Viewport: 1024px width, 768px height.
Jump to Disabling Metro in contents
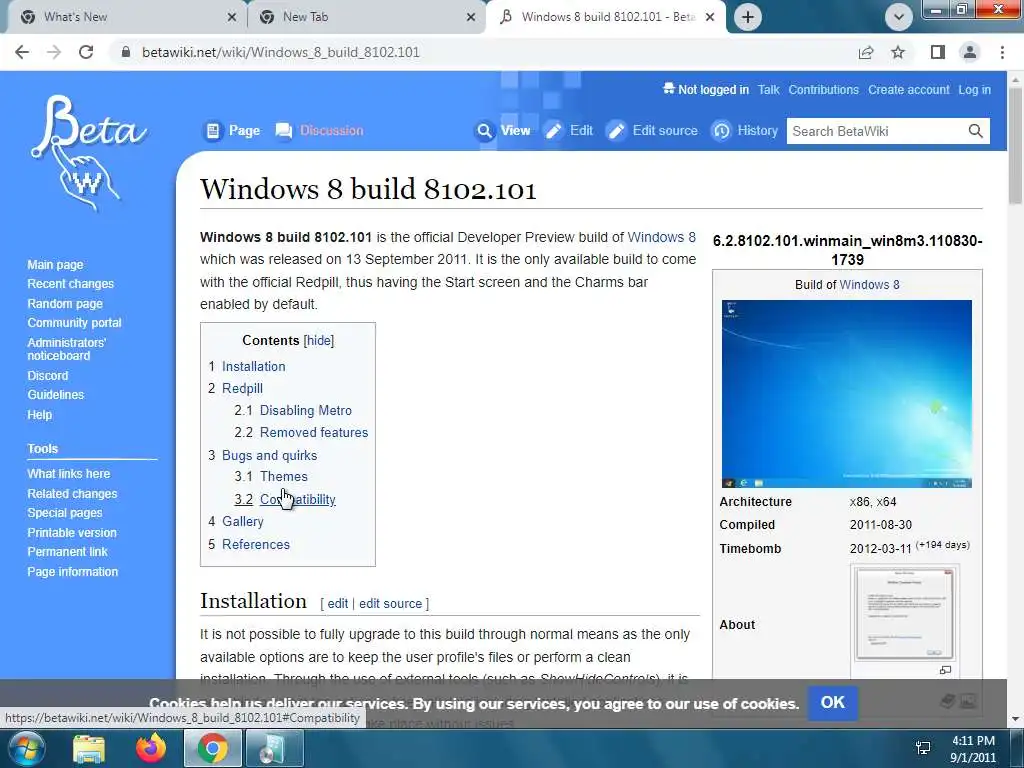tap(306, 411)
